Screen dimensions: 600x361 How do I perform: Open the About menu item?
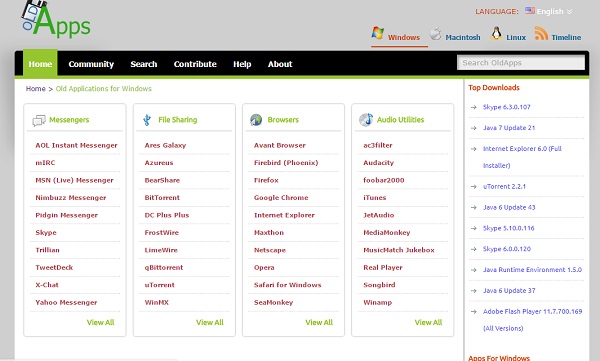coord(280,64)
